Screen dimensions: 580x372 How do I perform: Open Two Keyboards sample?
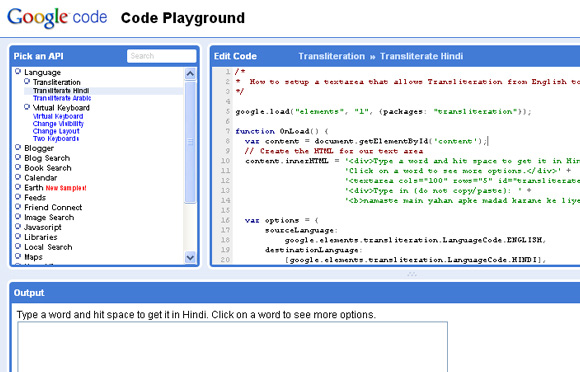pos(56,139)
